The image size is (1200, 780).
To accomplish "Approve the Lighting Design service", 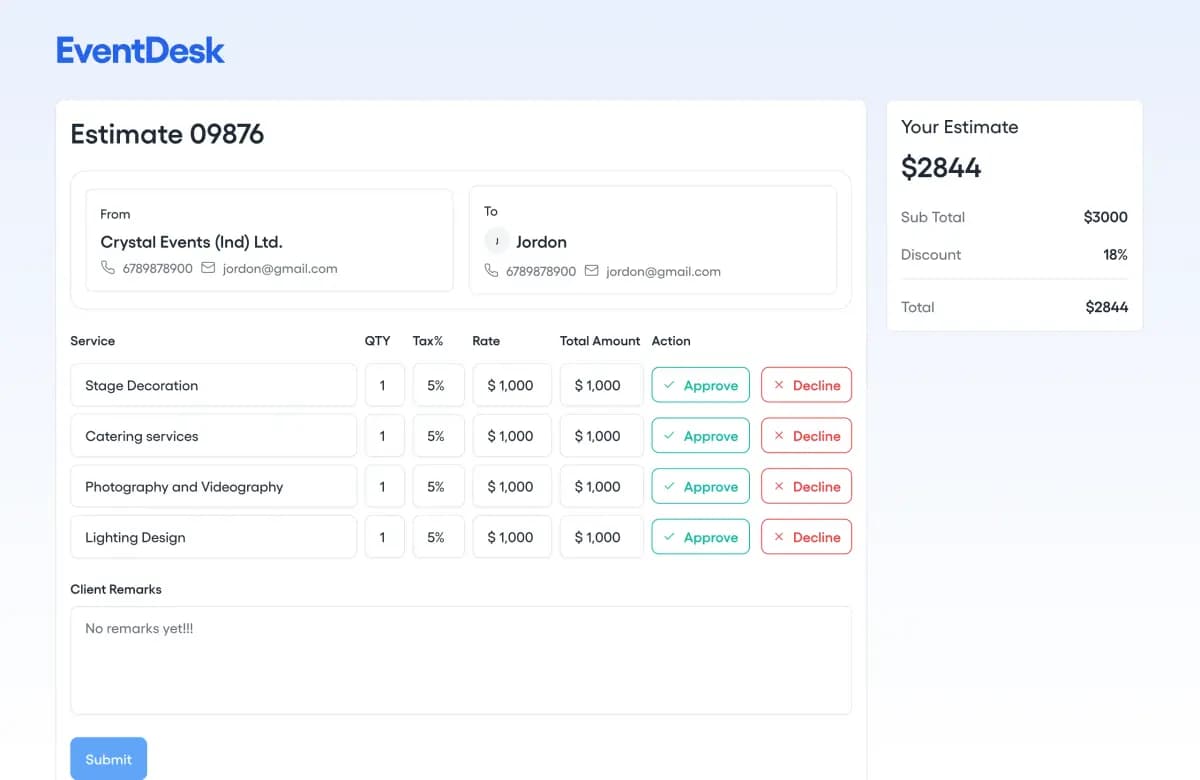I will click(x=700, y=537).
